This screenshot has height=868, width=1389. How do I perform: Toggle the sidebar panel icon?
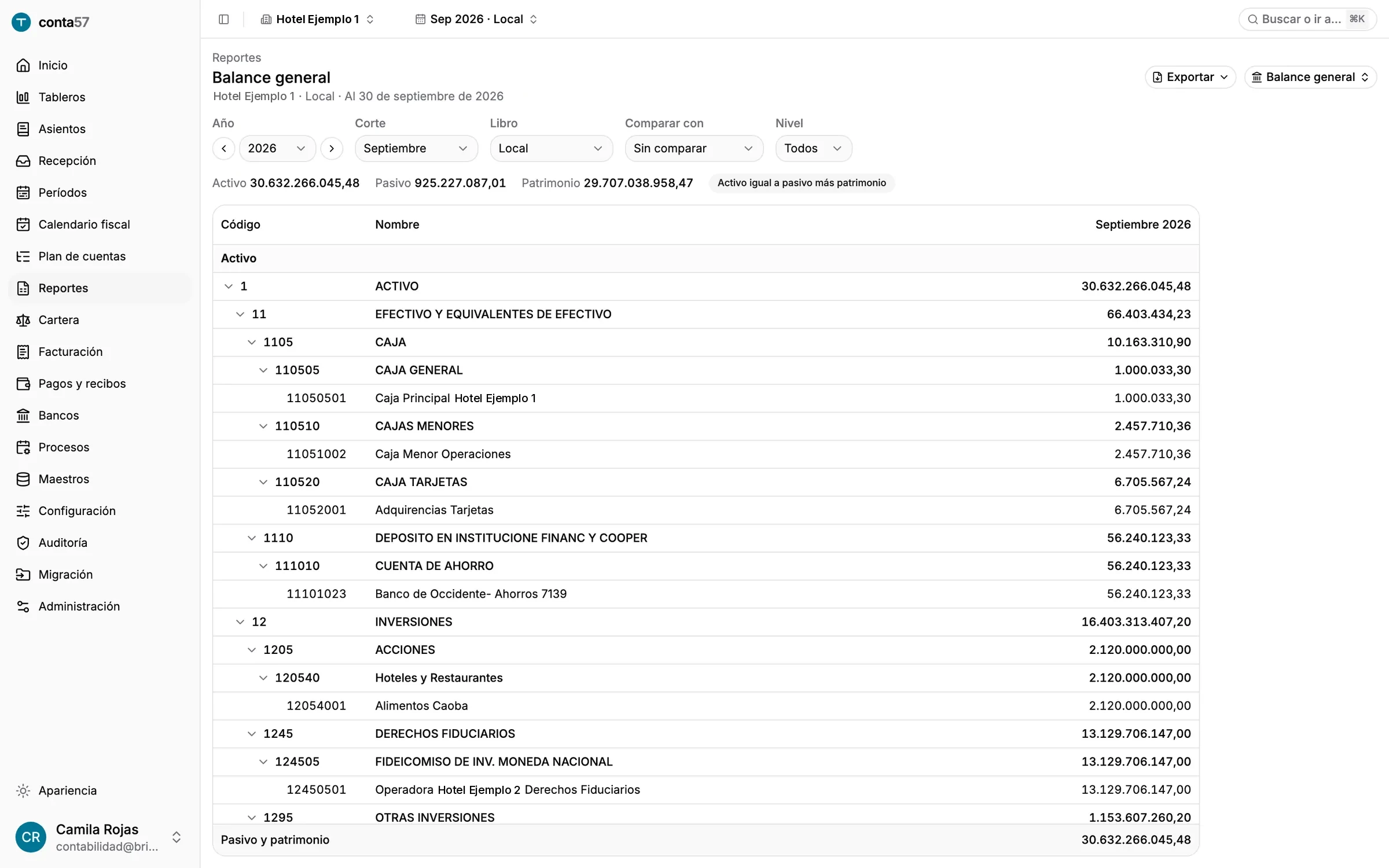[224, 19]
